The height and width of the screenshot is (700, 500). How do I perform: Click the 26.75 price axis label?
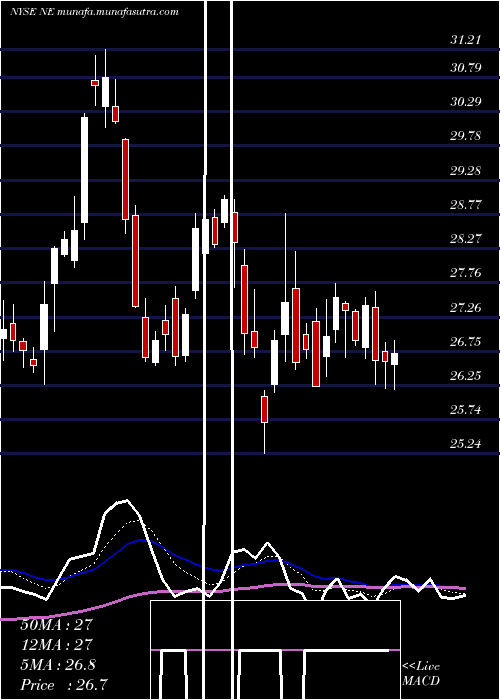tap(465, 342)
